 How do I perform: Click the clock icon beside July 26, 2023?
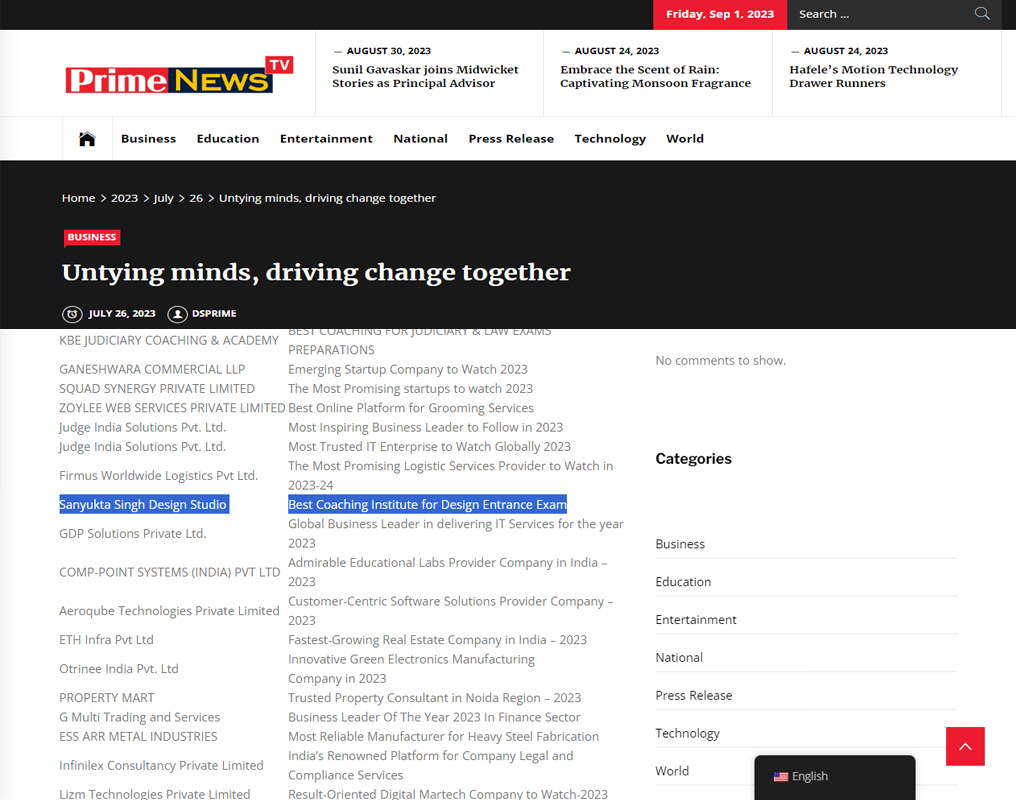click(x=72, y=314)
